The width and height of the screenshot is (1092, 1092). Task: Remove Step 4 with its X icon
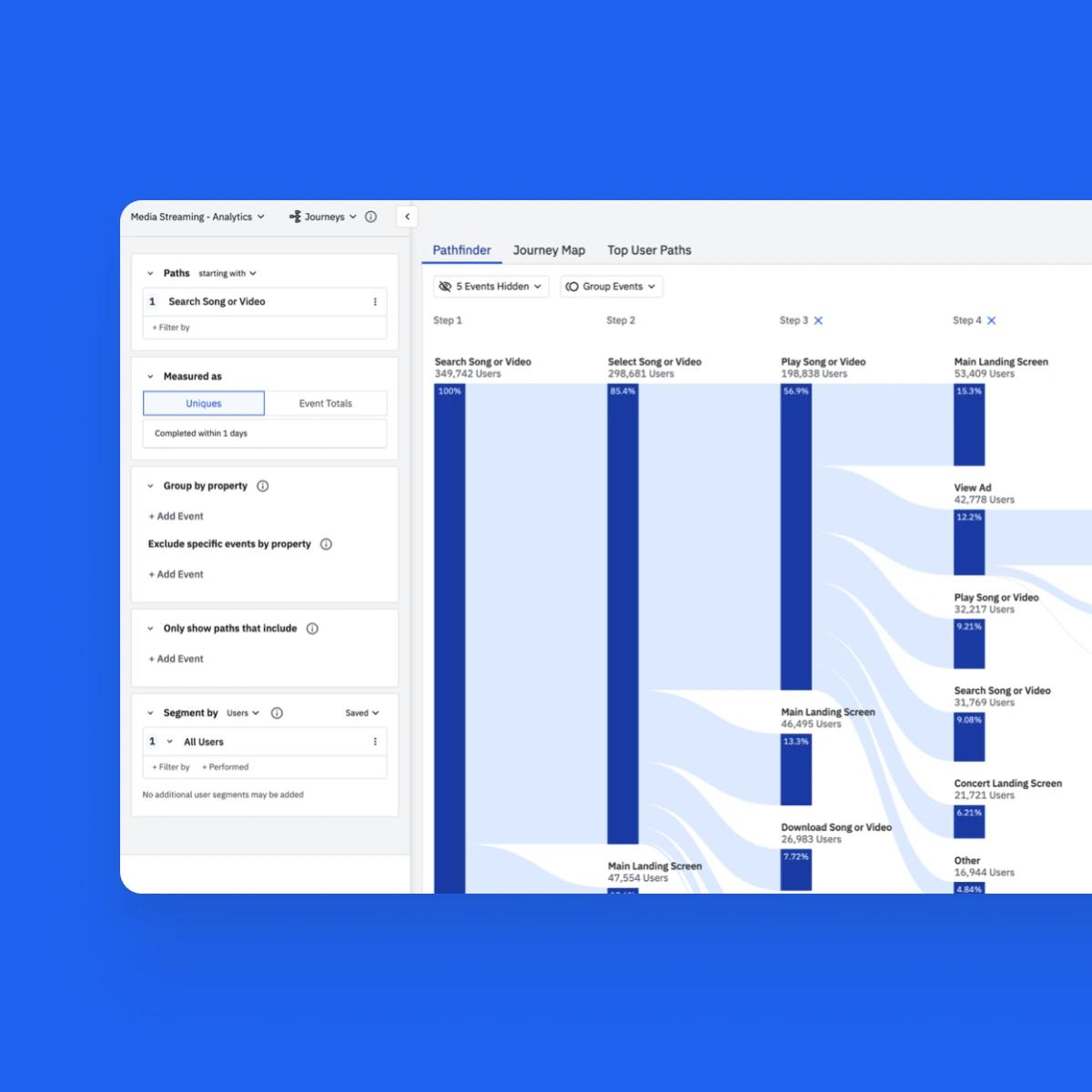pos(991,320)
